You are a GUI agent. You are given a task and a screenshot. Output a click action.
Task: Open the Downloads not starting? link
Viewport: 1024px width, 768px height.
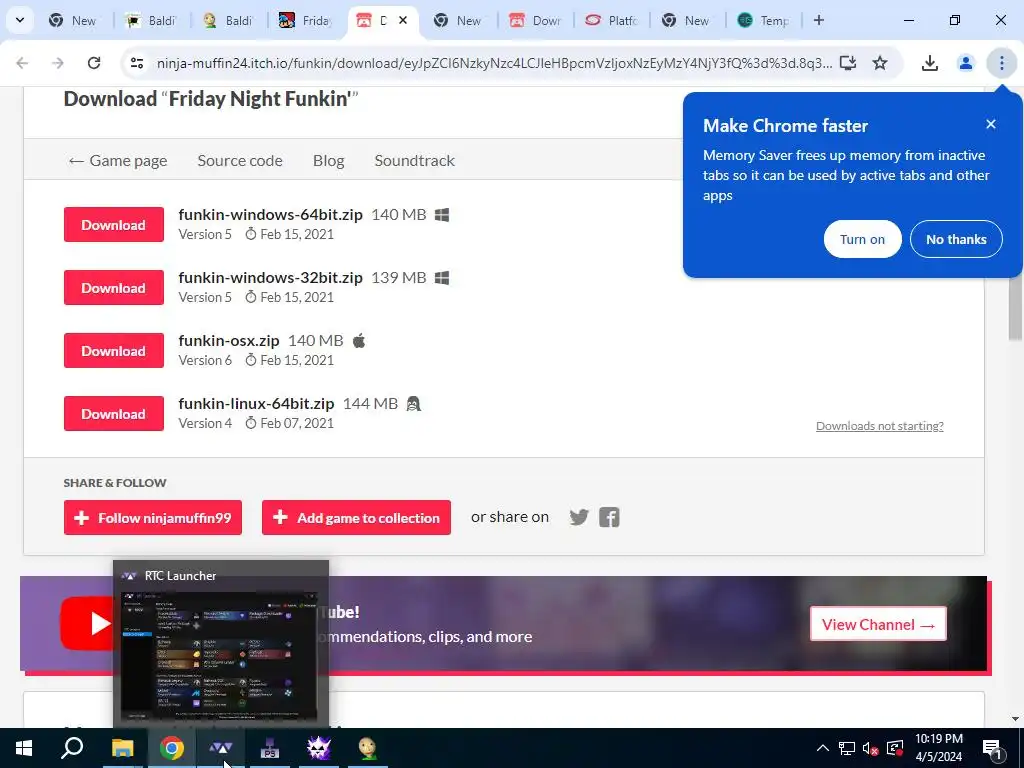(880, 426)
